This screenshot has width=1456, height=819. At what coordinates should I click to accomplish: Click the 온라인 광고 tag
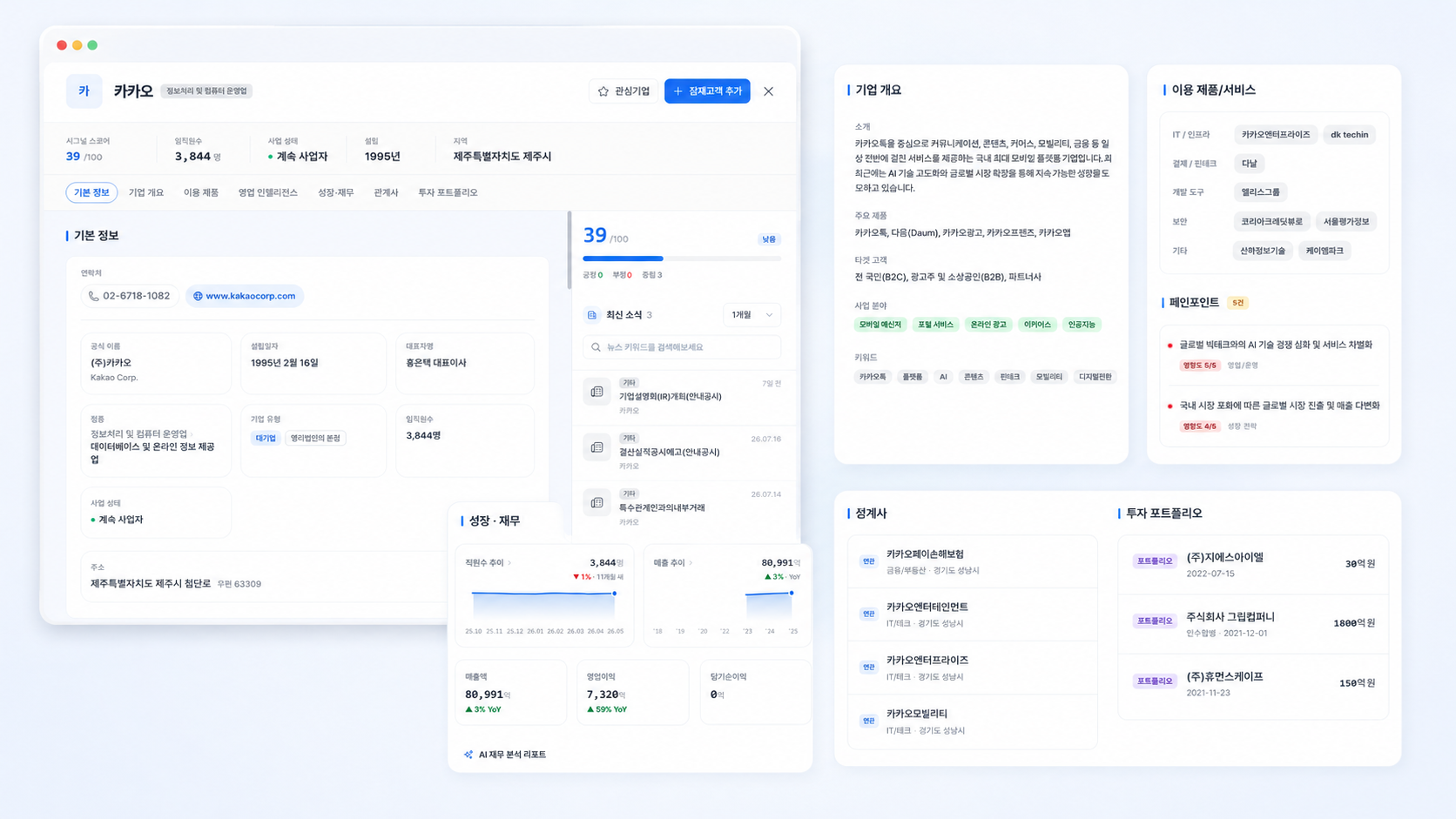point(988,325)
